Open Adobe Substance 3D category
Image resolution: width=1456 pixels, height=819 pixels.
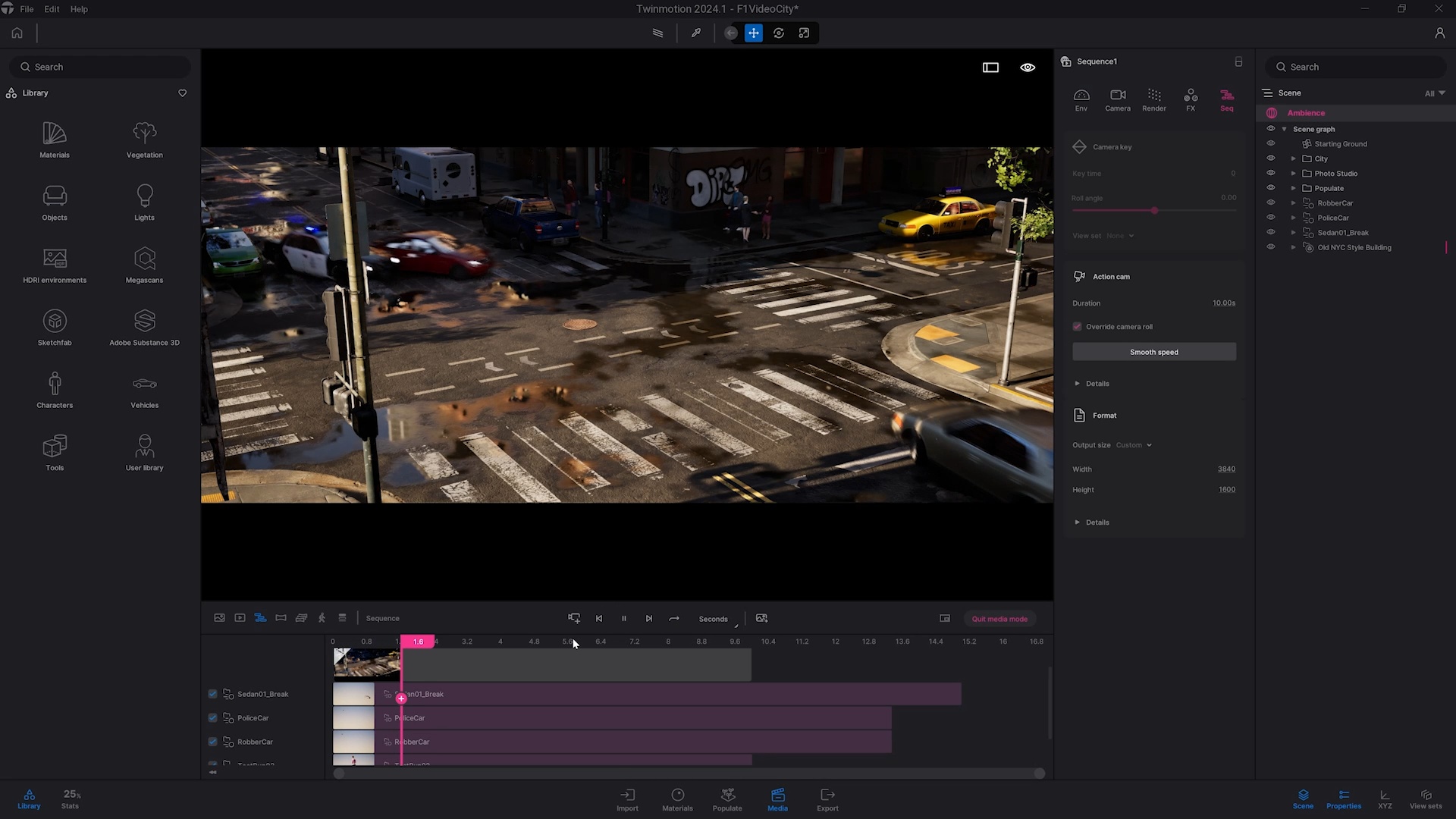pos(144,328)
